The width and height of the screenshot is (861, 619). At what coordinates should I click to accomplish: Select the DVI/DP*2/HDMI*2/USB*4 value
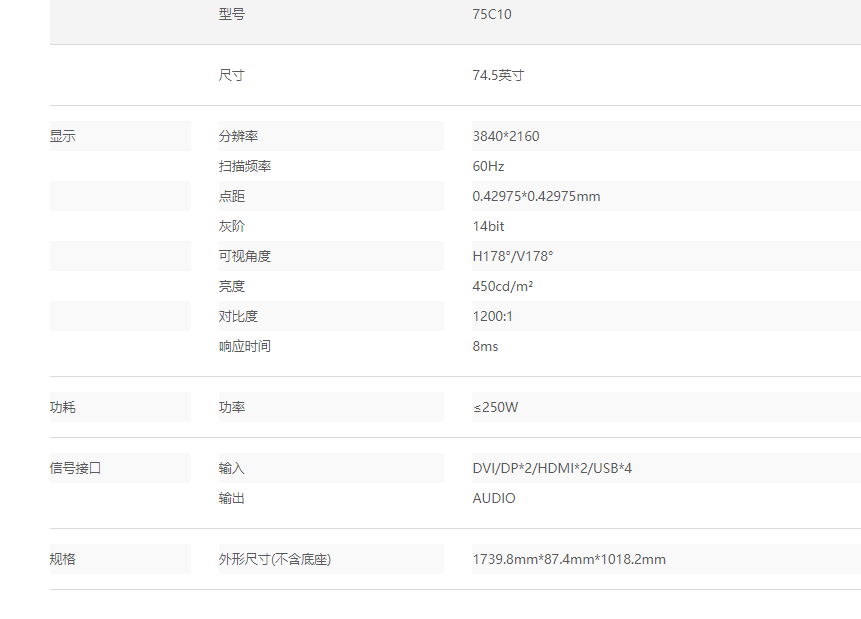[552, 468]
